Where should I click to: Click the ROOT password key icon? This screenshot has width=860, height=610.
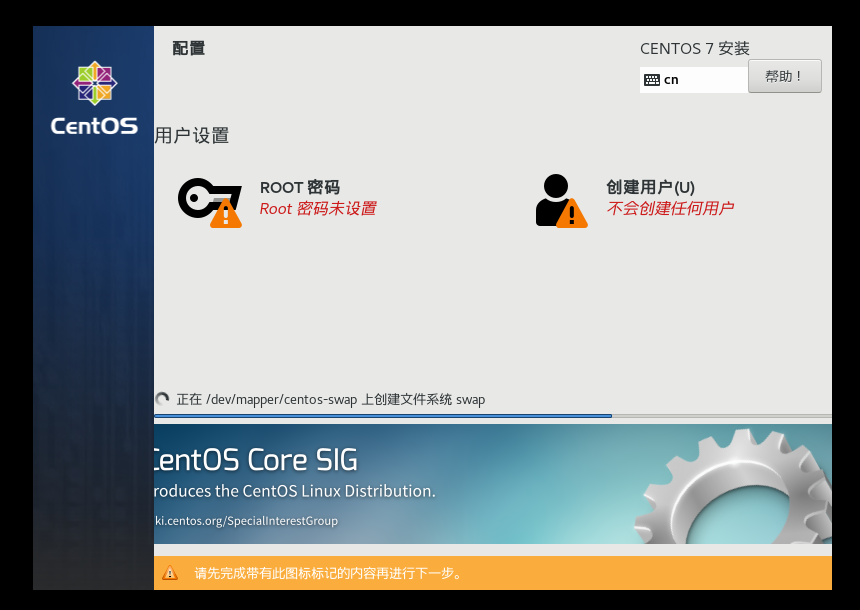point(210,202)
